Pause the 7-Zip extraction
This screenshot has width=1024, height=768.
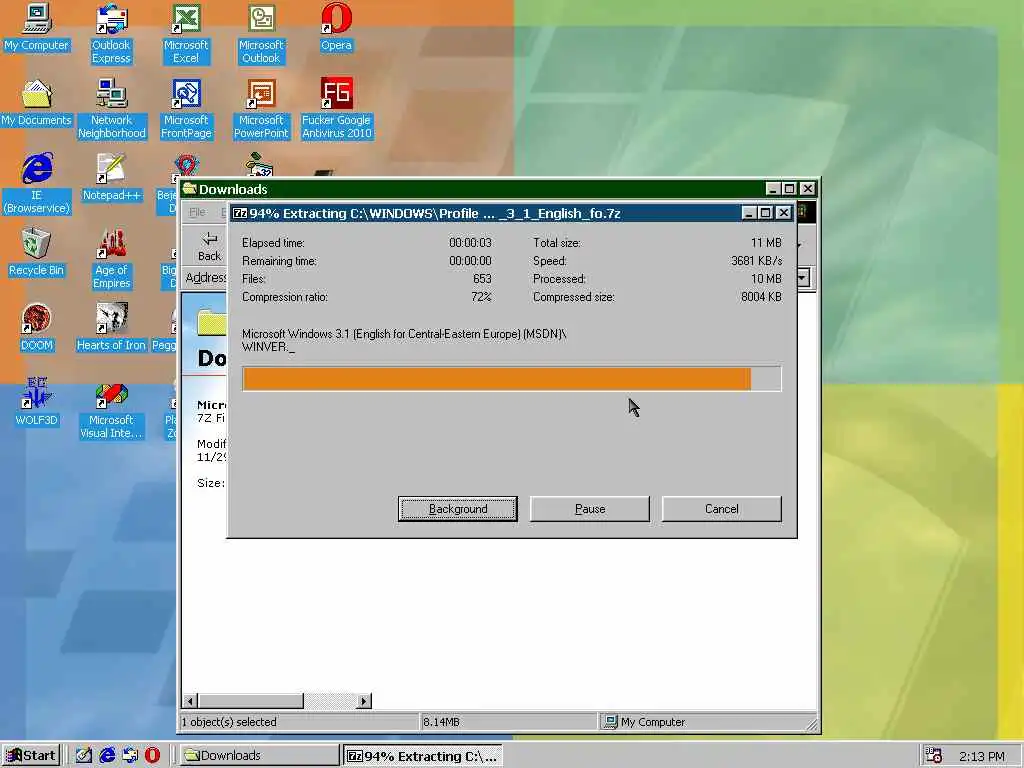point(590,509)
